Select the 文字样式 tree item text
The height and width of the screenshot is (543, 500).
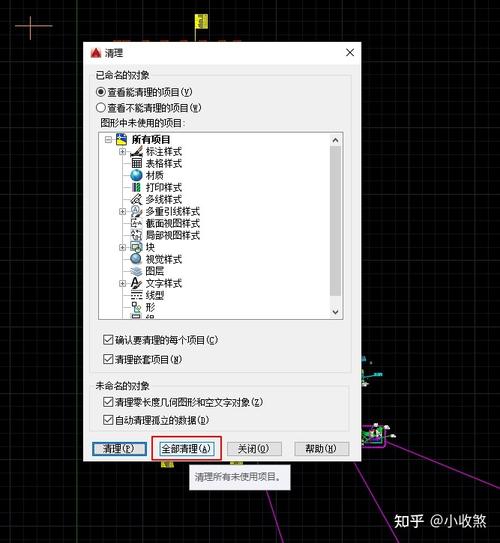pyautogui.click(x=164, y=283)
